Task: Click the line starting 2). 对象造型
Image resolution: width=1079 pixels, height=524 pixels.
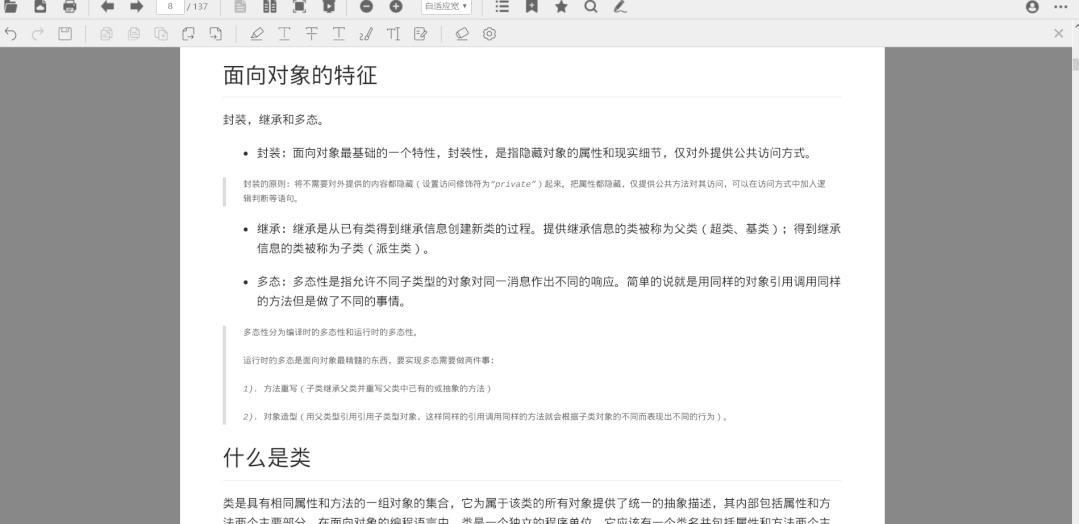Action: click(x=485, y=417)
